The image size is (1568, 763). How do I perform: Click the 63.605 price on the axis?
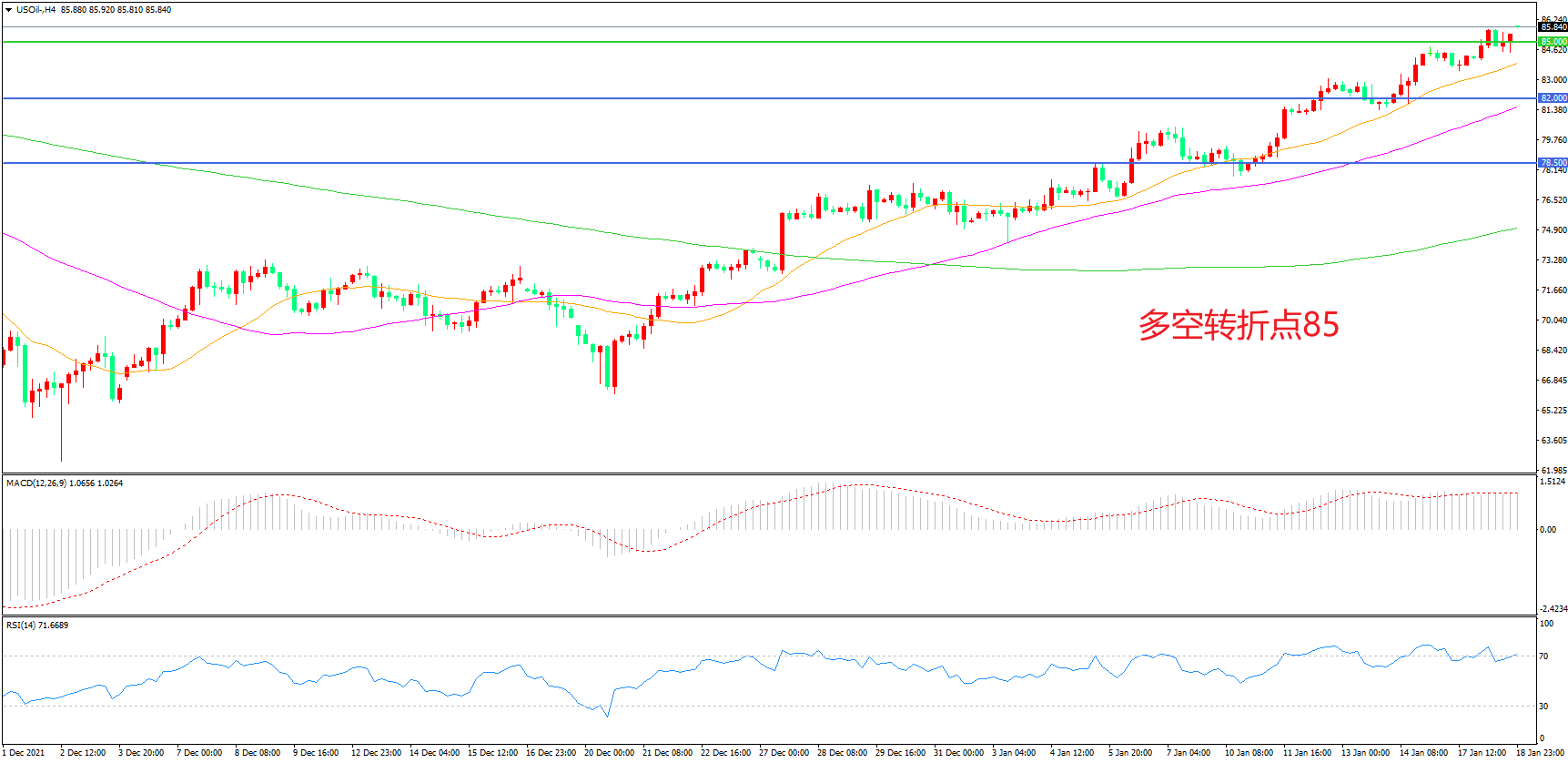[x=1553, y=441]
